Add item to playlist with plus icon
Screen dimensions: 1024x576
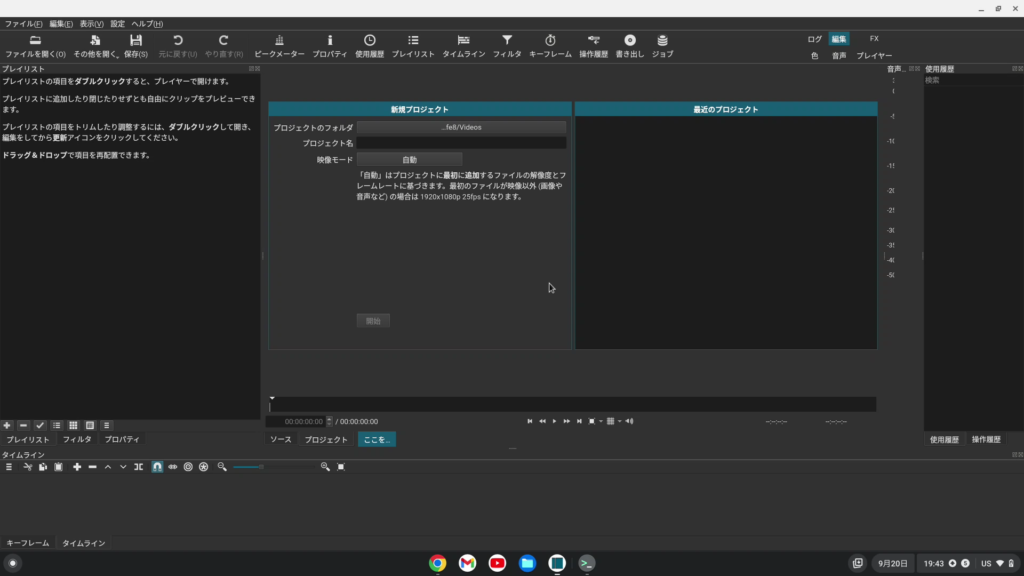click(7, 425)
